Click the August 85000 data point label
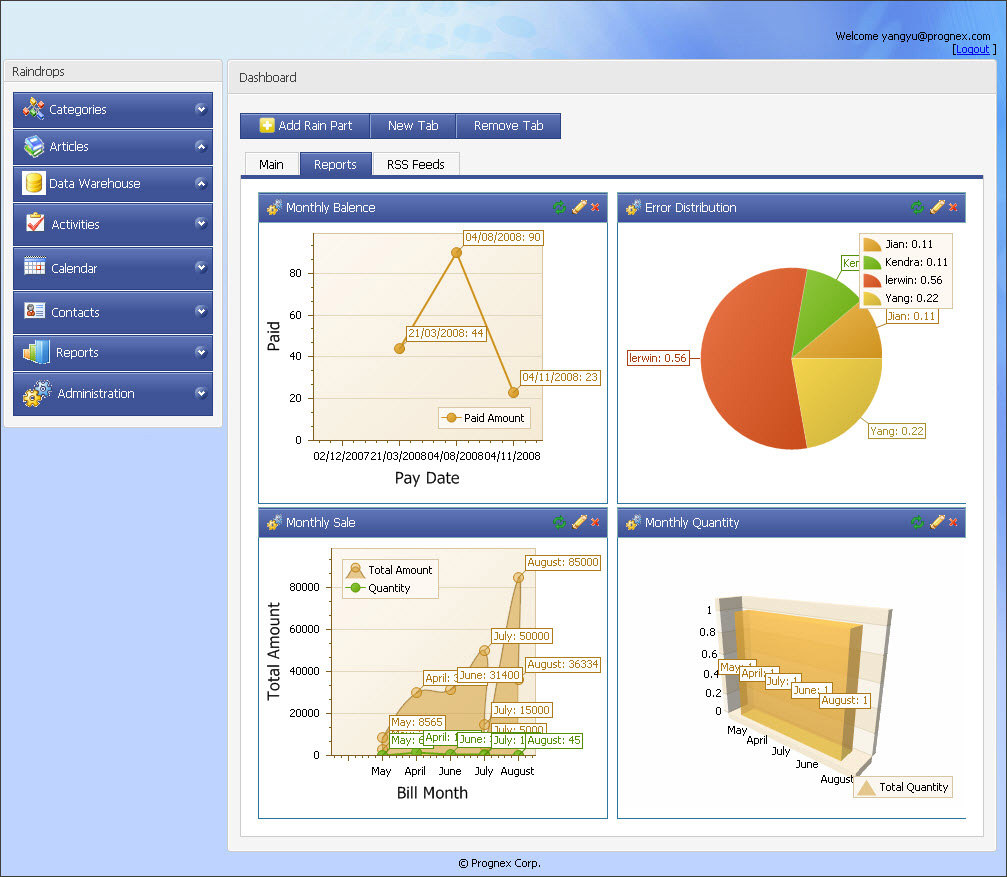This screenshot has height=877, width=1007. pyautogui.click(x=563, y=563)
